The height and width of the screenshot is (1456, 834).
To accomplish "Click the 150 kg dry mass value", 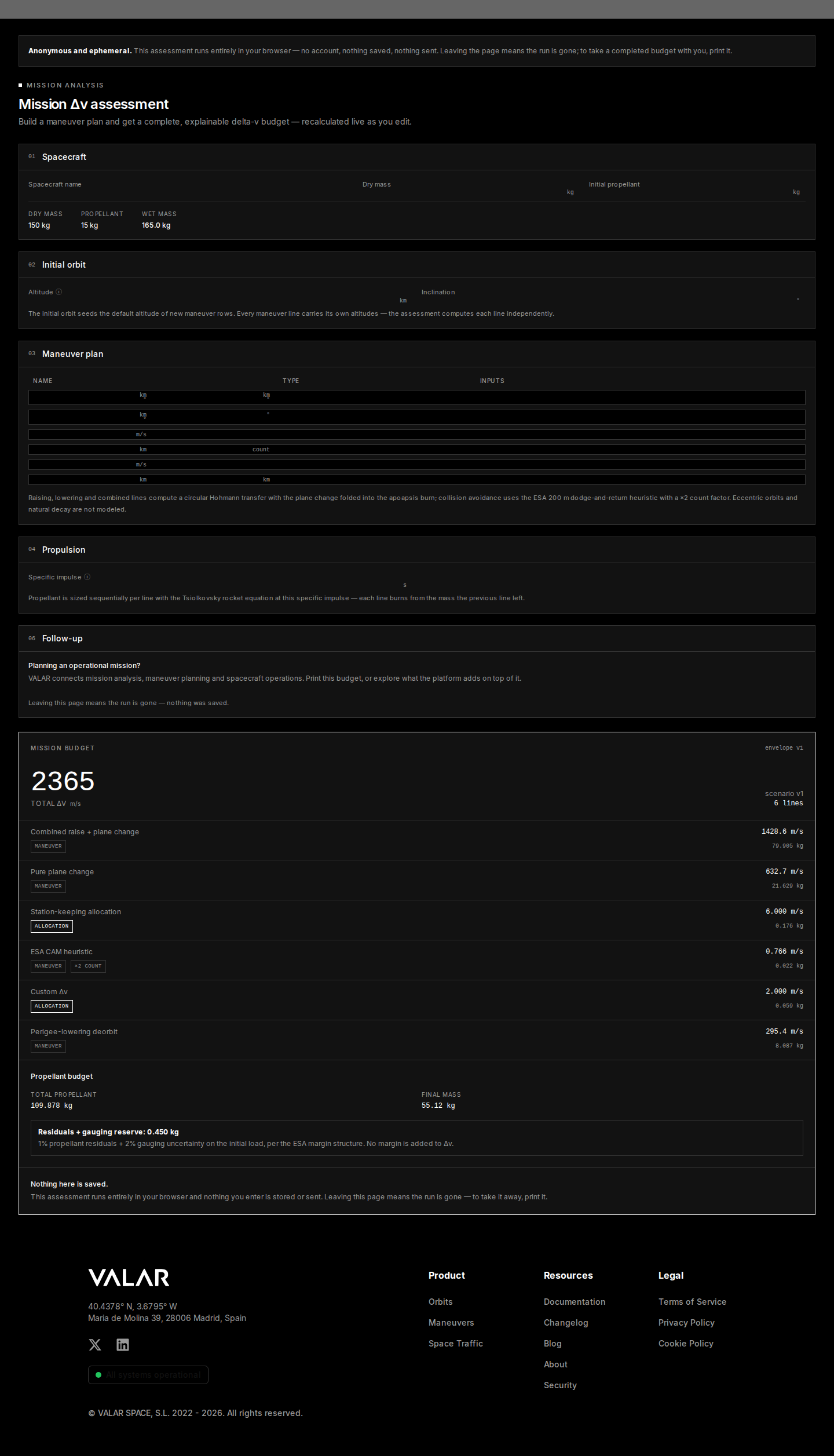I will 39,225.
